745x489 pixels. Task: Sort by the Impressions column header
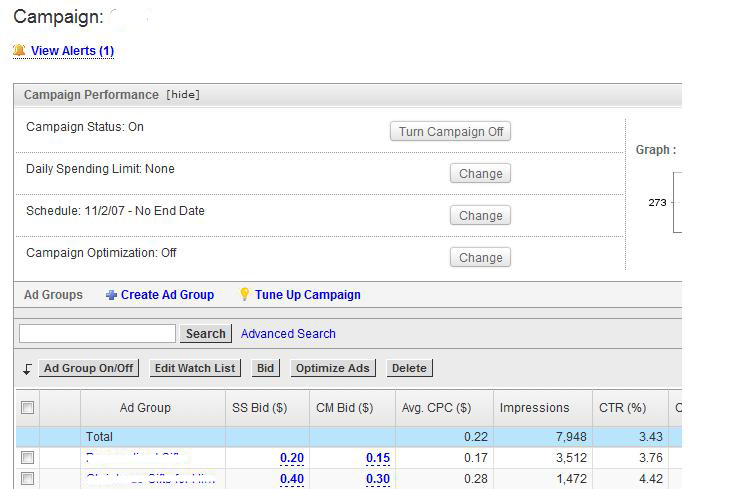[534, 408]
